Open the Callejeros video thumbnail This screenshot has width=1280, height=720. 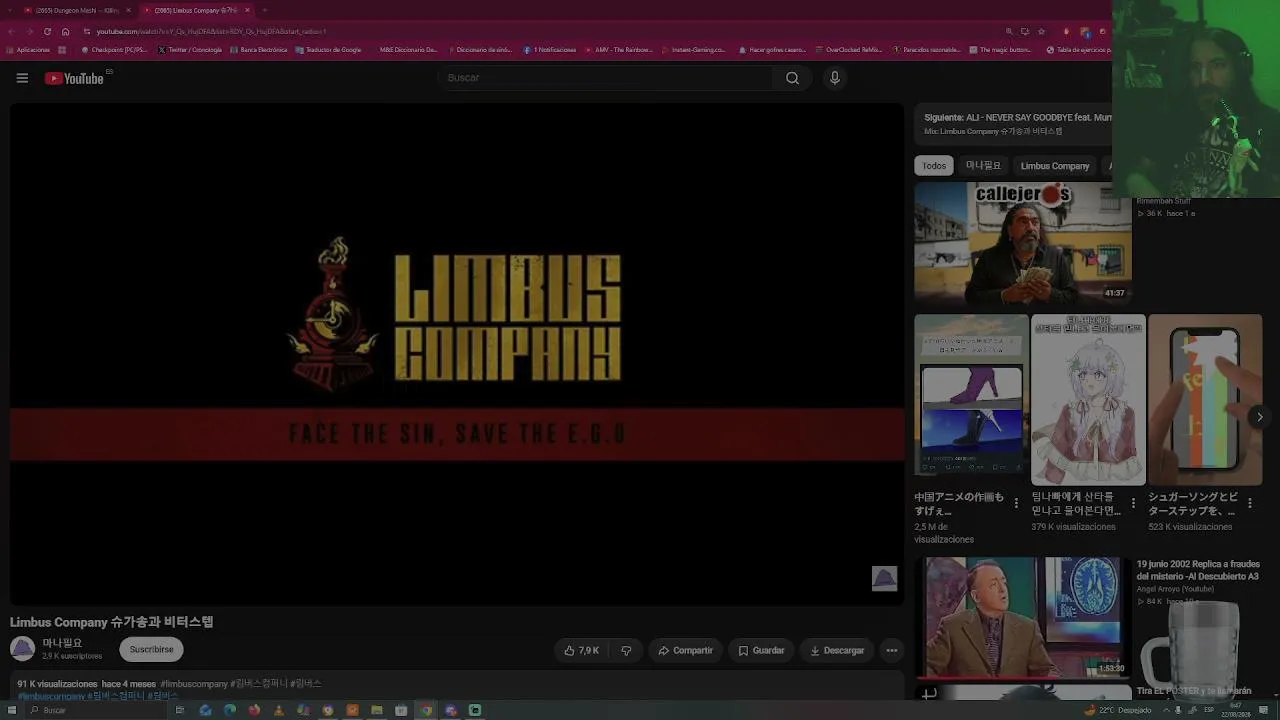coord(1023,243)
